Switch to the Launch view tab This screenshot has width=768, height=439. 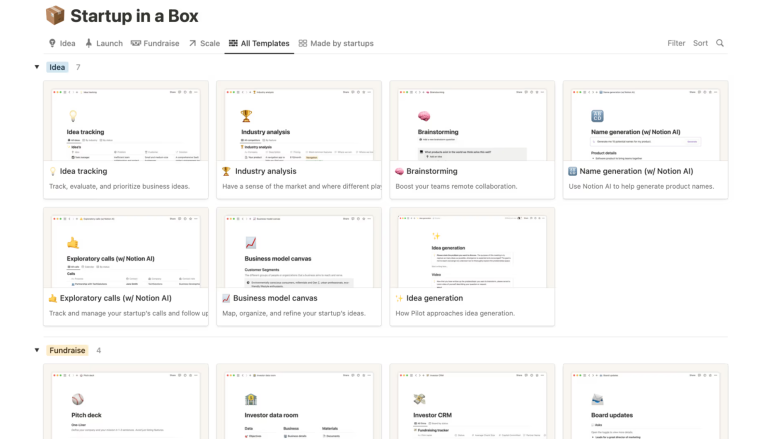[x=104, y=43]
